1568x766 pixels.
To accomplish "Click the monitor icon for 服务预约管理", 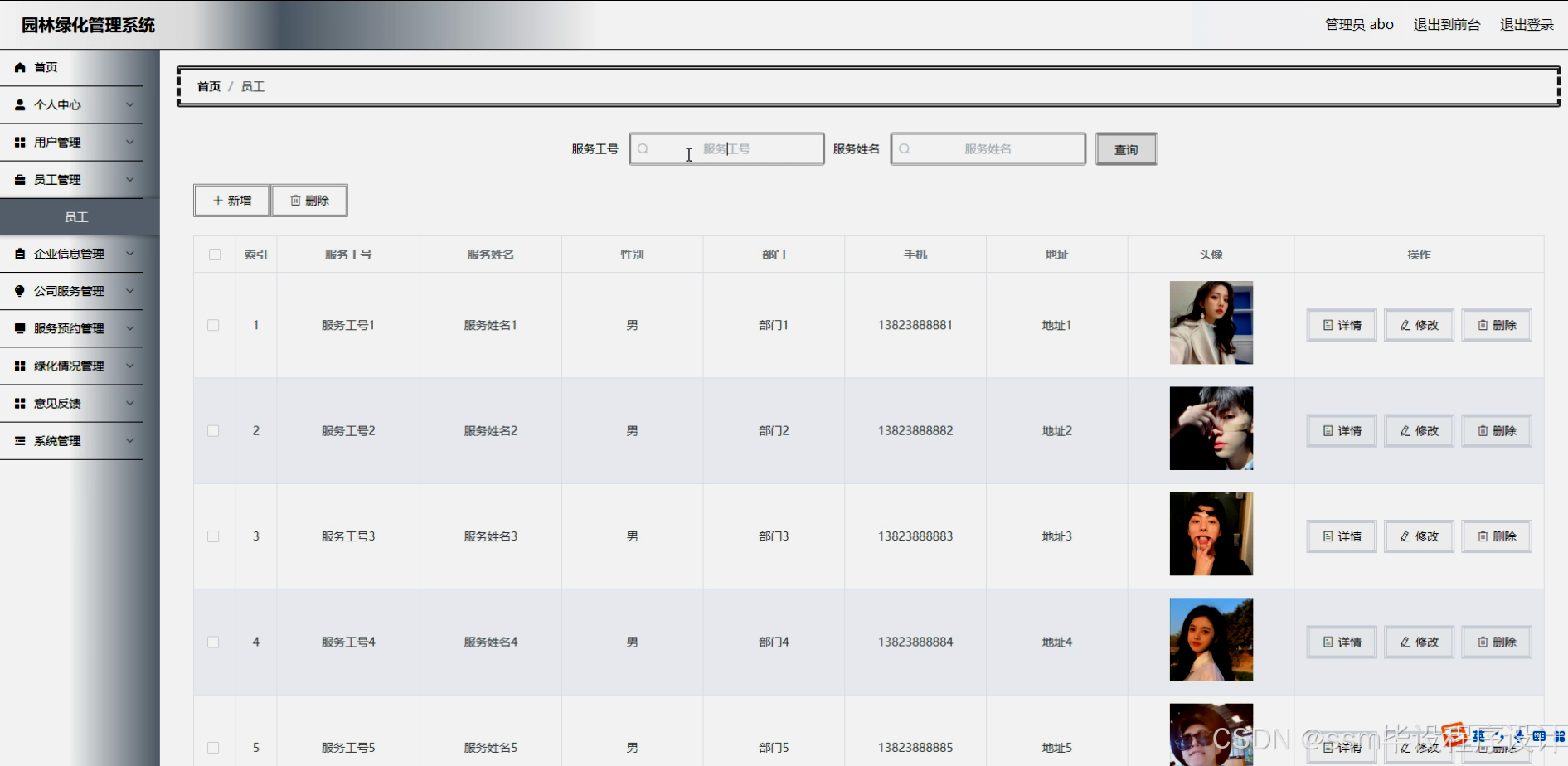I will point(20,328).
